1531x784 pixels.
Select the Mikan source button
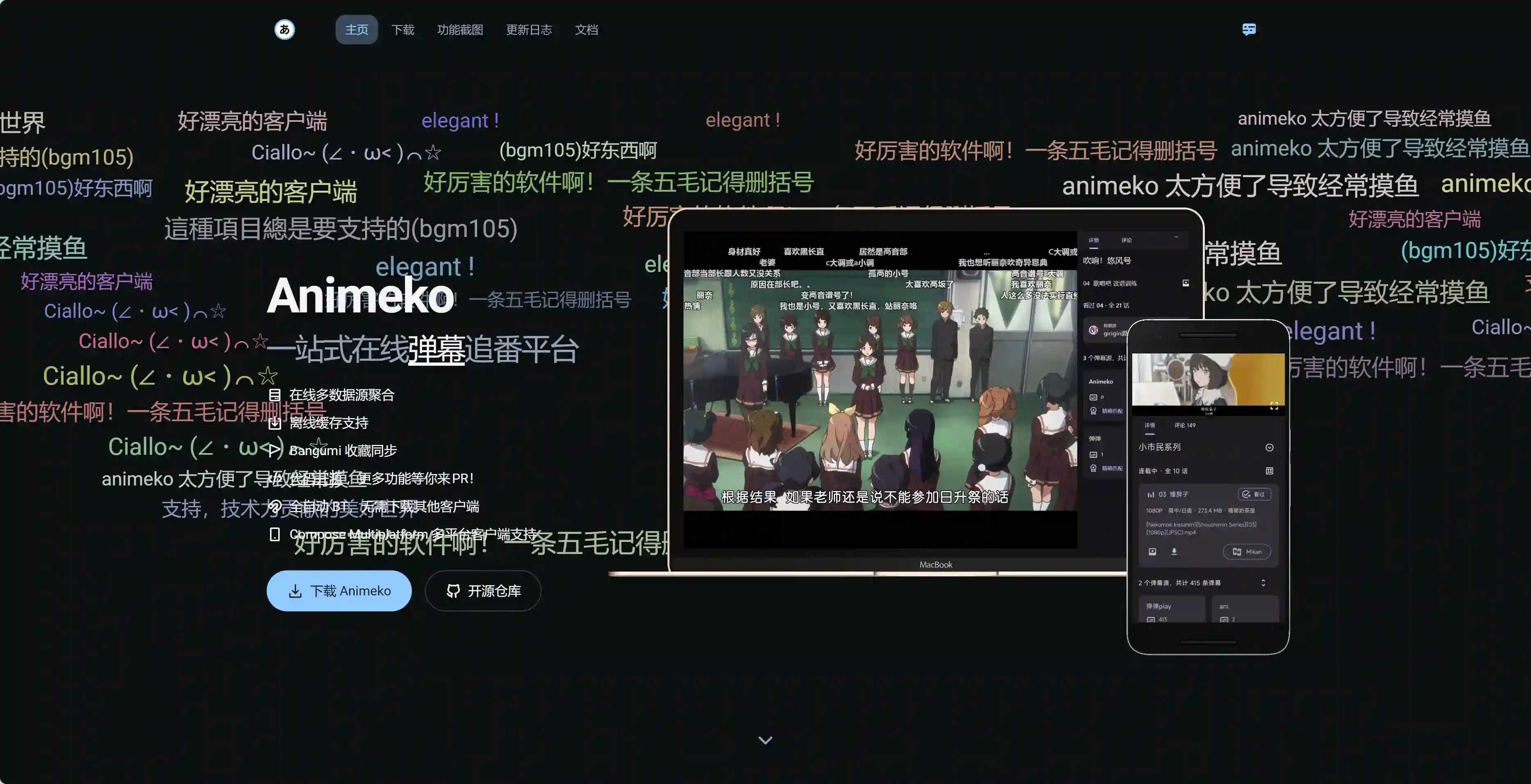[x=1247, y=552]
